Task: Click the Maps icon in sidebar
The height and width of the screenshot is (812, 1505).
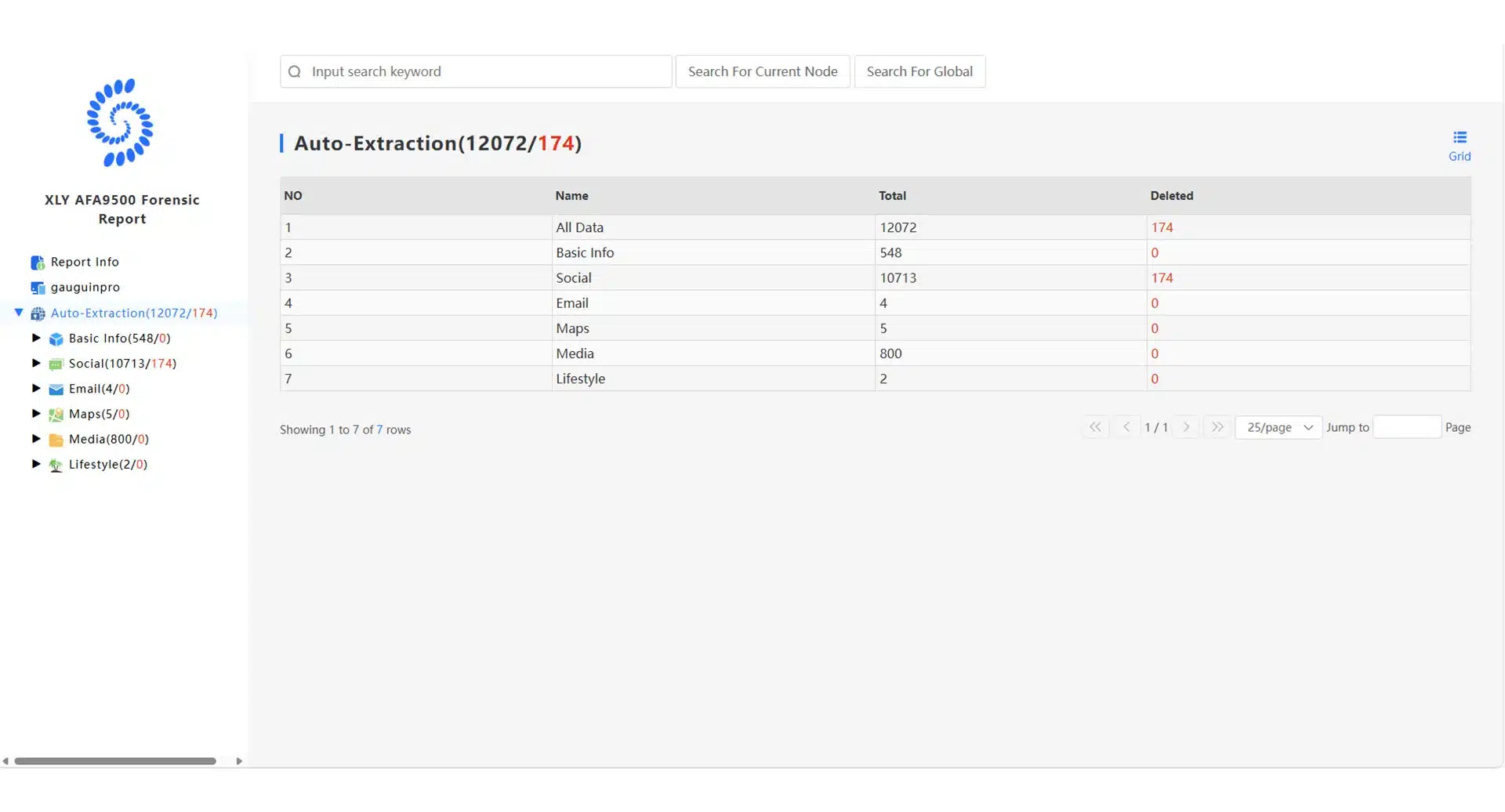Action: pyautogui.click(x=56, y=415)
